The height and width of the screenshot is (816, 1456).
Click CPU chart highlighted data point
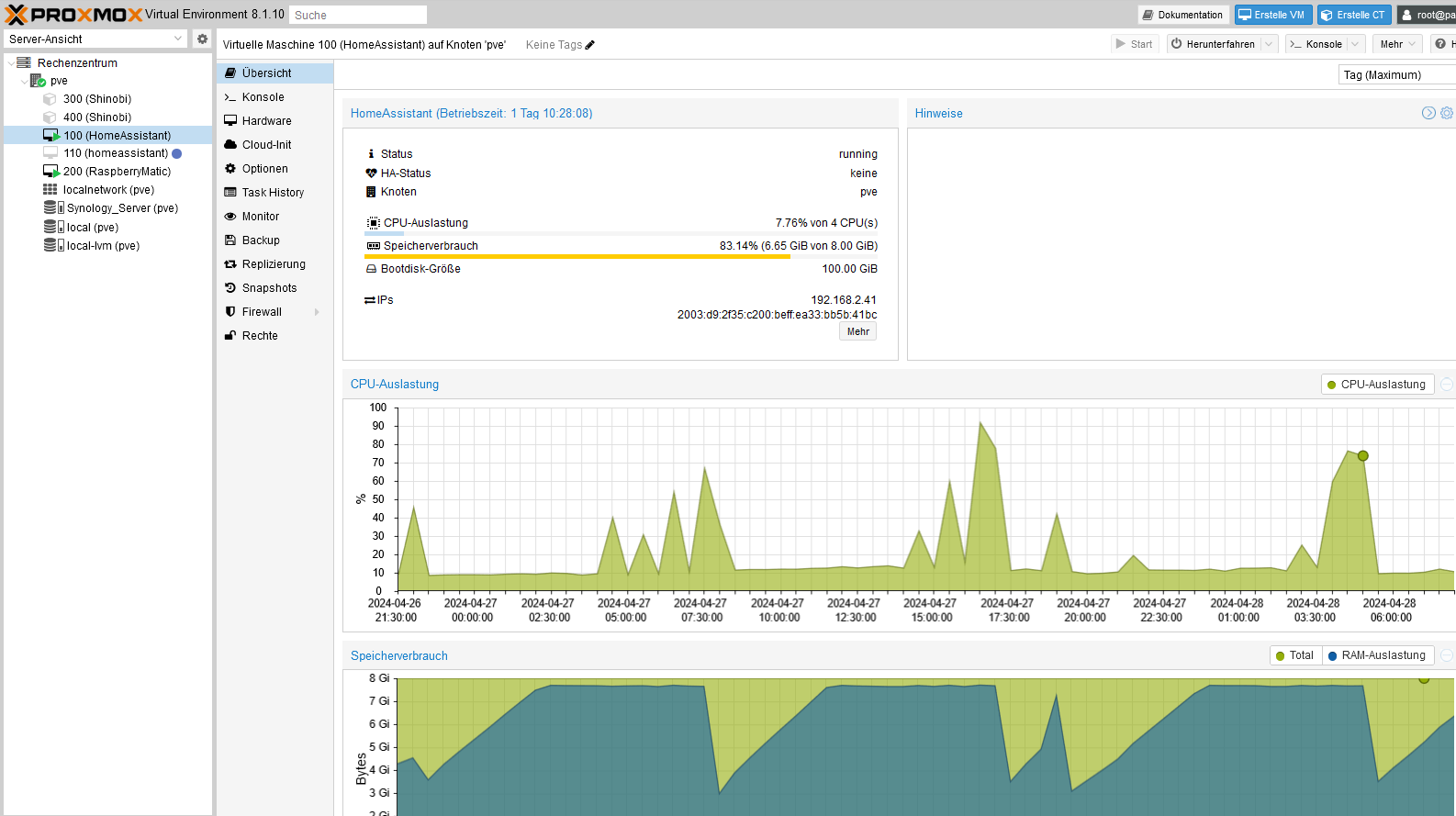click(x=1363, y=456)
